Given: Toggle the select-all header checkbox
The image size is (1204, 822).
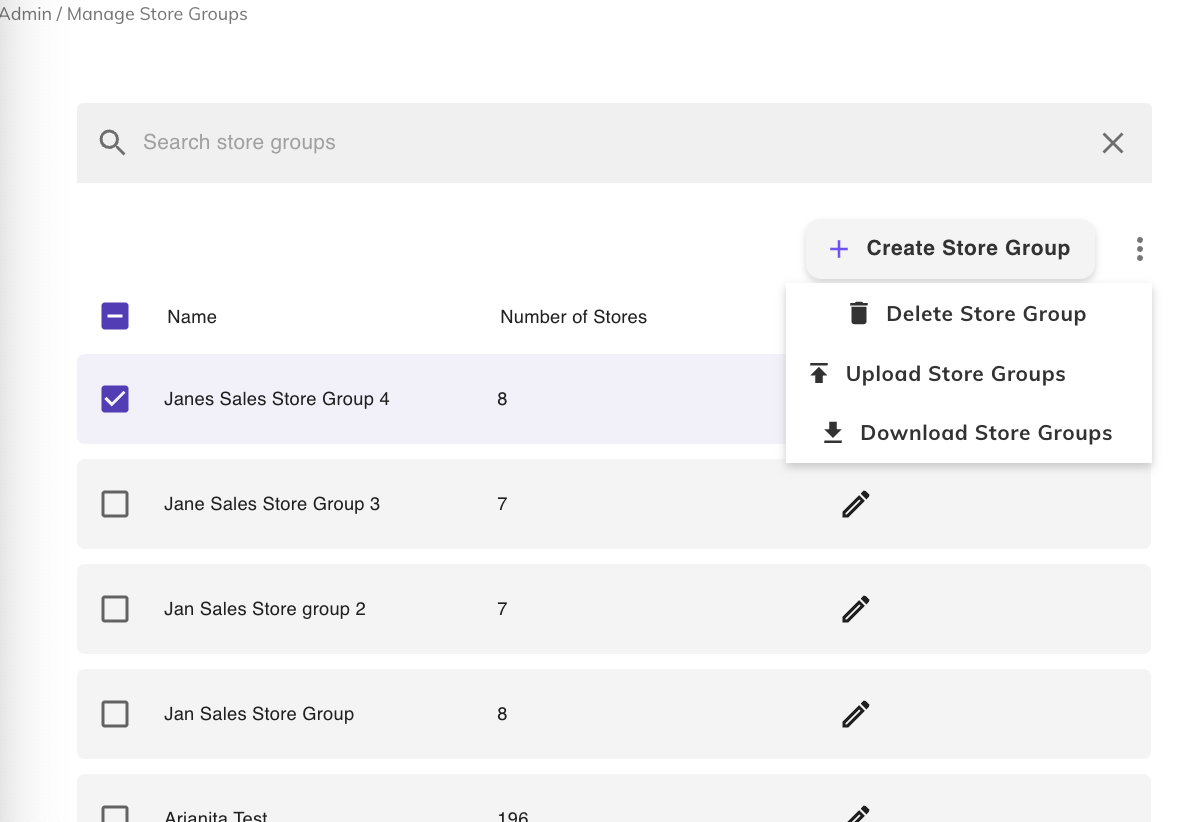Looking at the screenshot, I should 115,317.
